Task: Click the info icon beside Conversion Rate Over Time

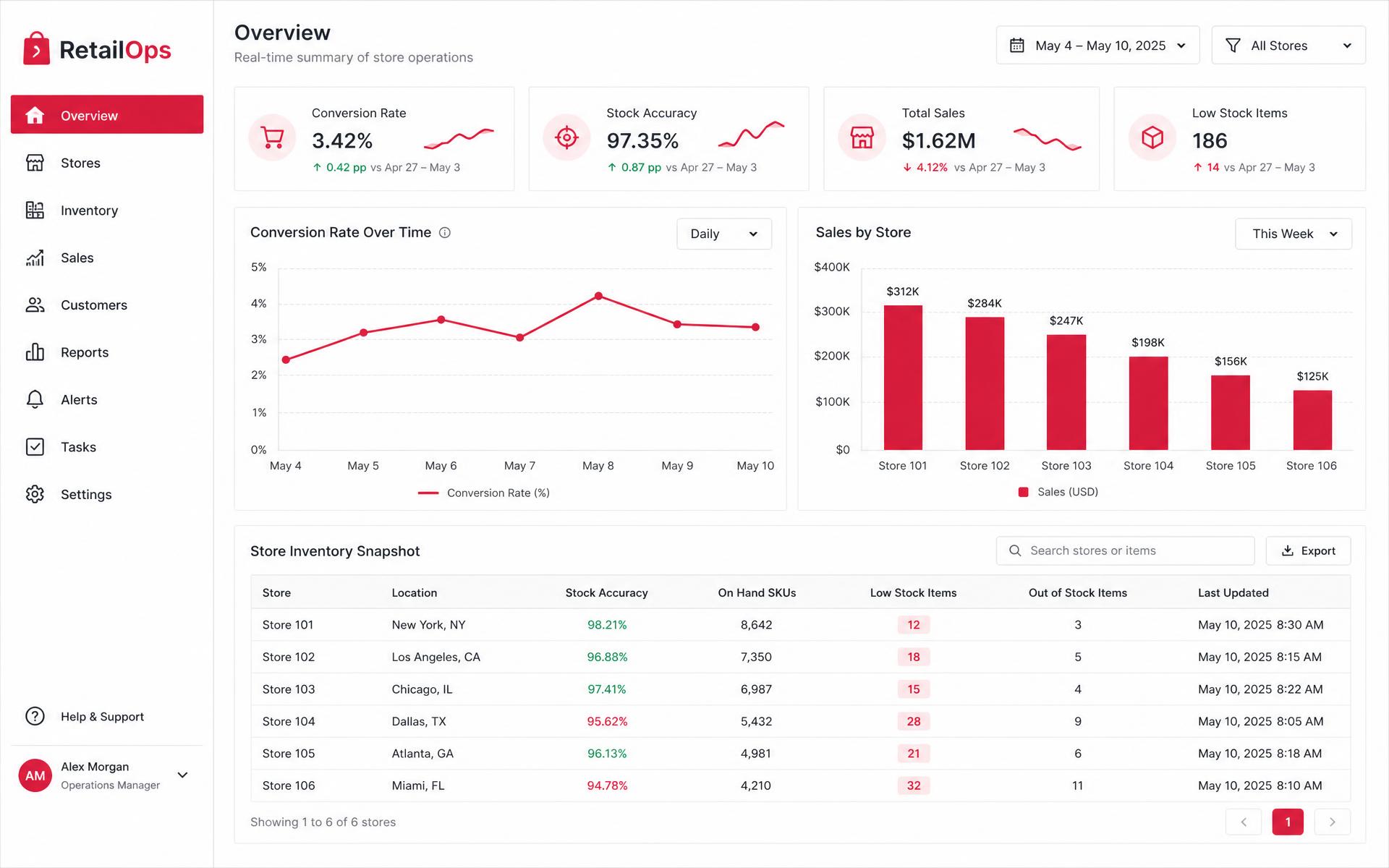Action: 445,233
